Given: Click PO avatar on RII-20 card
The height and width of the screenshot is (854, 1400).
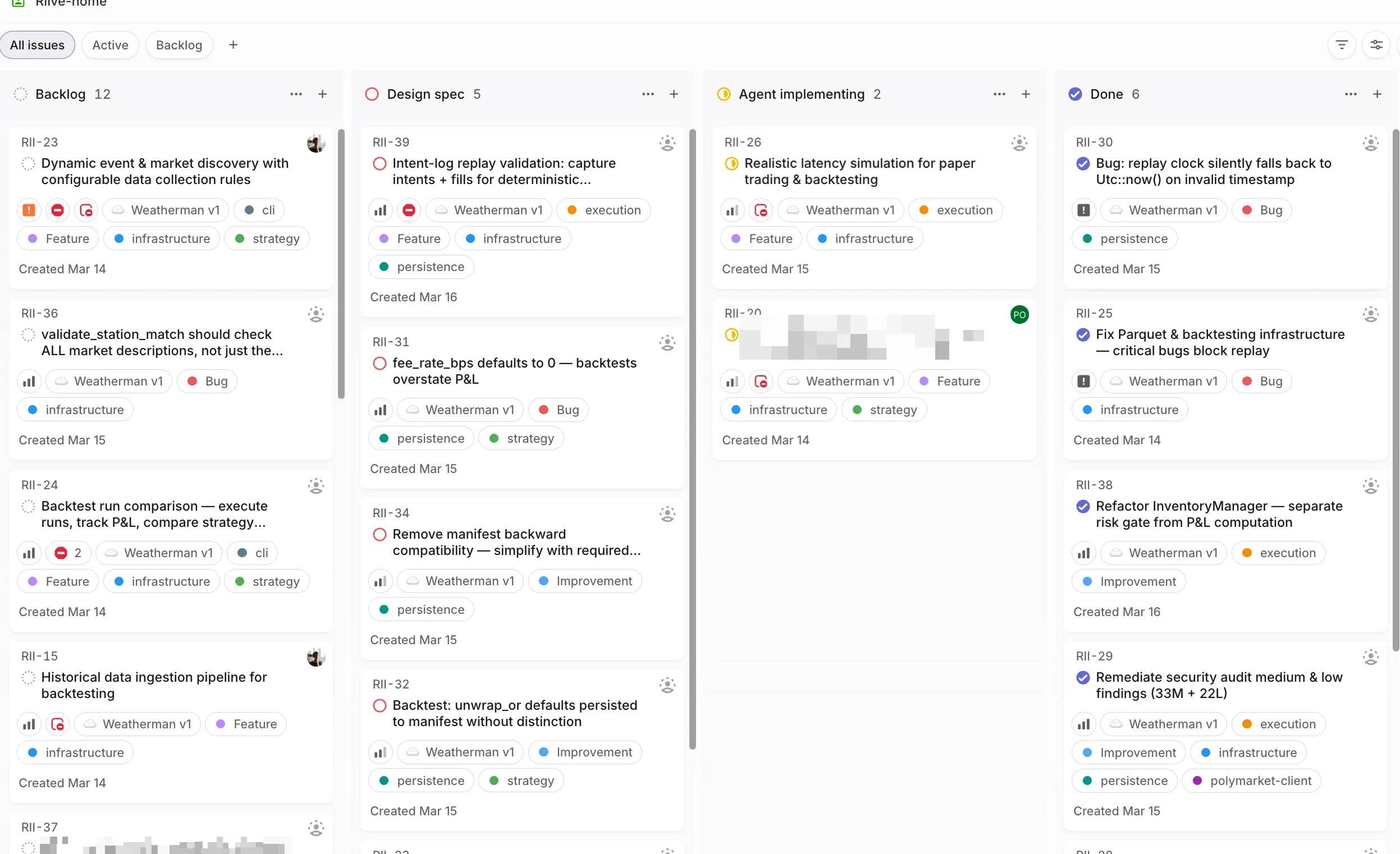Looking at the screenshot, I should coord(1019,315).
